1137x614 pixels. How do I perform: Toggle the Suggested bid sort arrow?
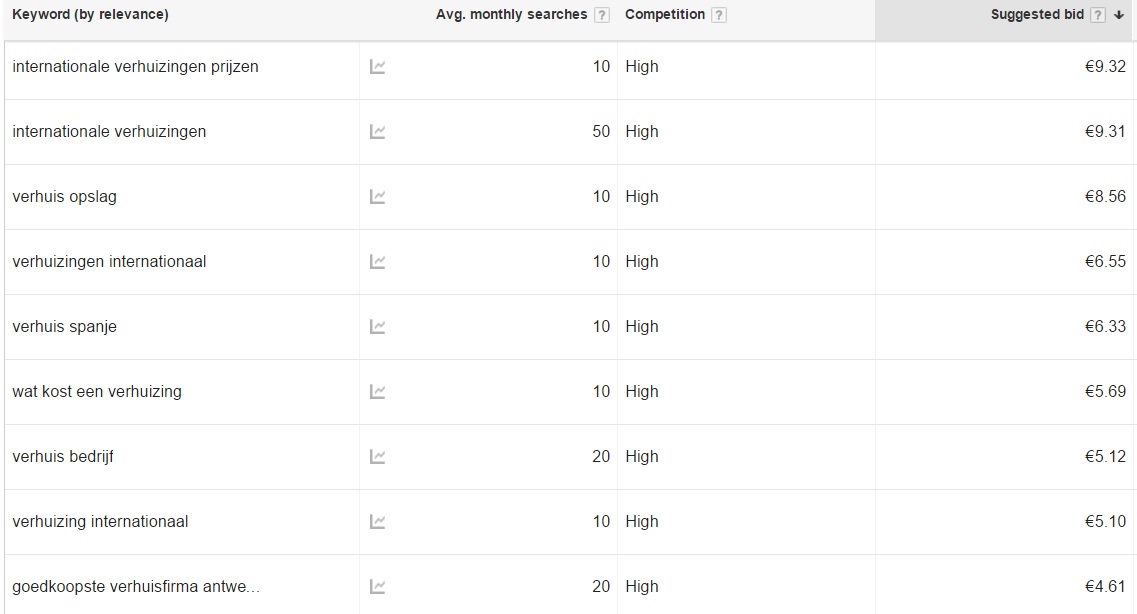[x=1119, y=15]
